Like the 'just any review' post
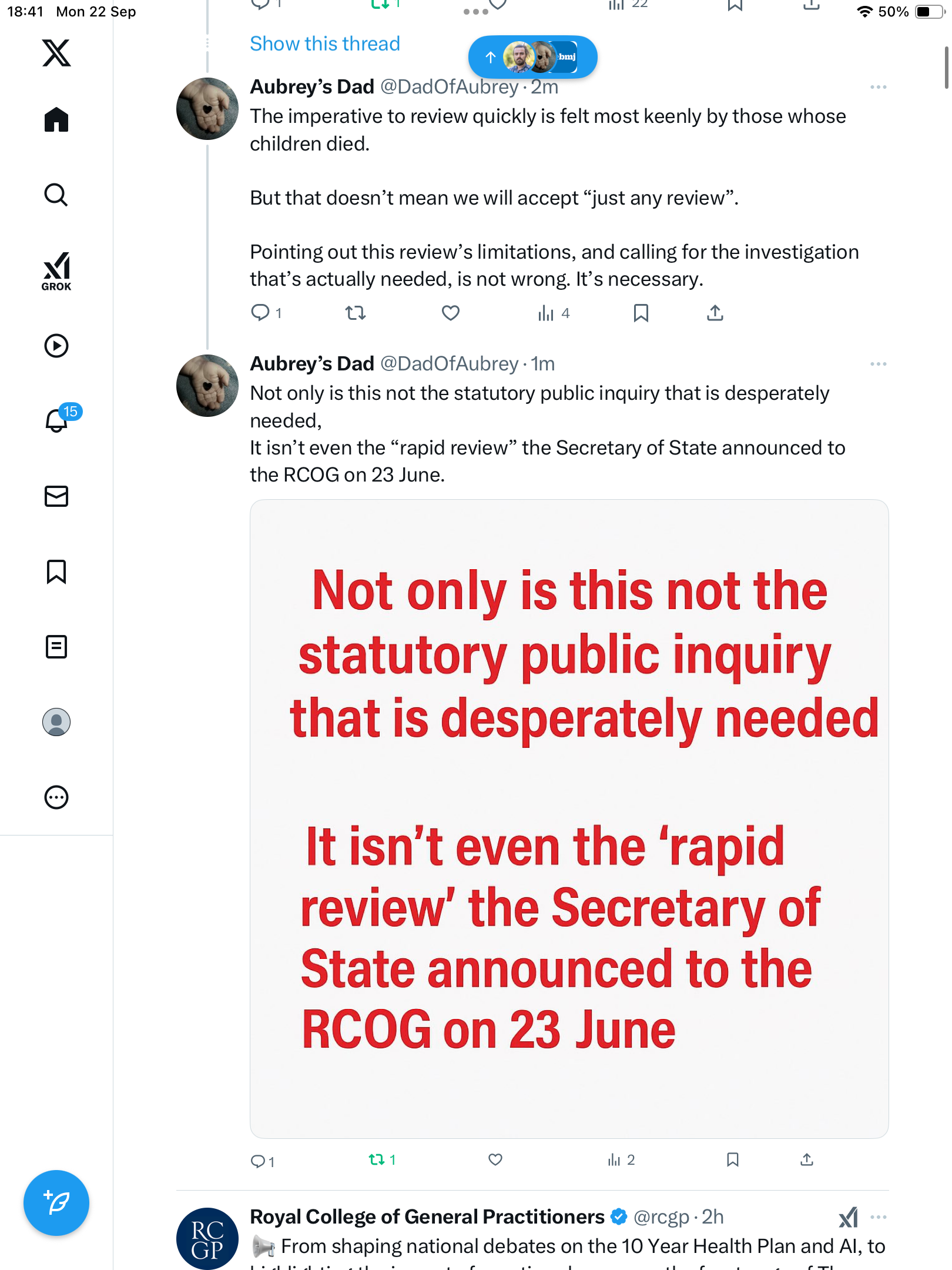The width and height of the screenshot is (952, 1270). [x=450, y=313]
